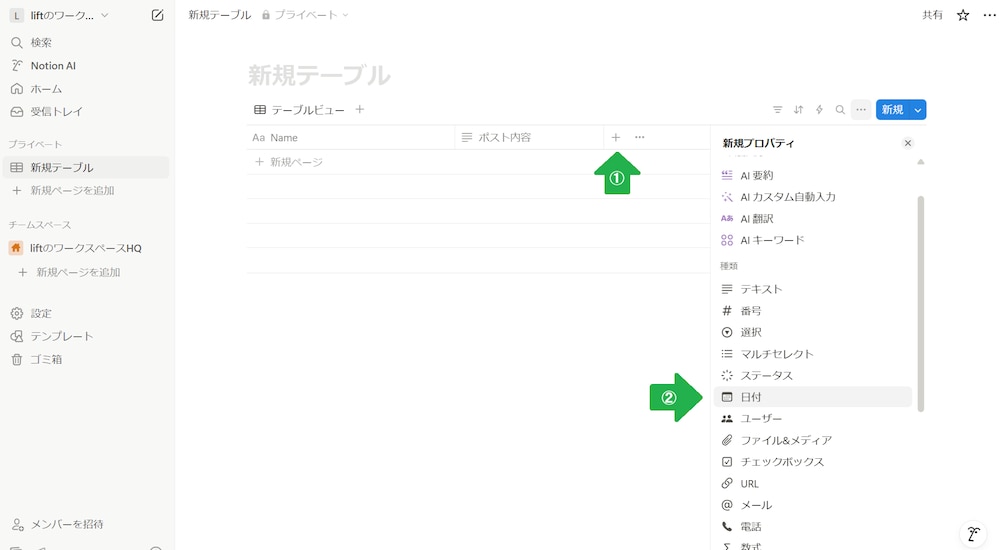Click the automation lightning icon
The height and width of the screenshot is (550, 1000).
click(820, 110)
